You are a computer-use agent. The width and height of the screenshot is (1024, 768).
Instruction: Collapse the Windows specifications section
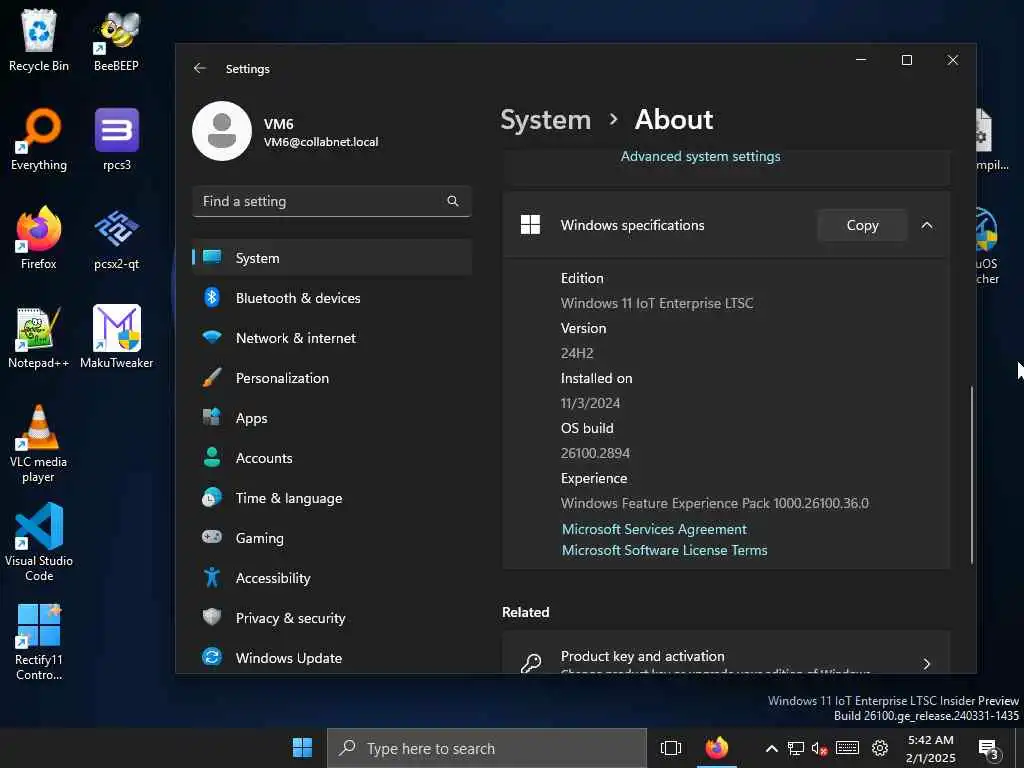pos(927,225)
